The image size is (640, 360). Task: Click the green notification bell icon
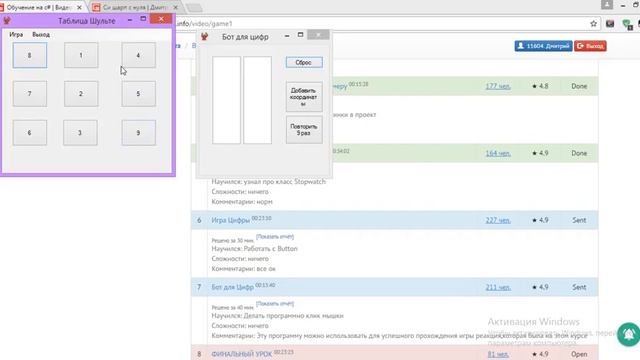pyautogui.click(x=629, y=334)
